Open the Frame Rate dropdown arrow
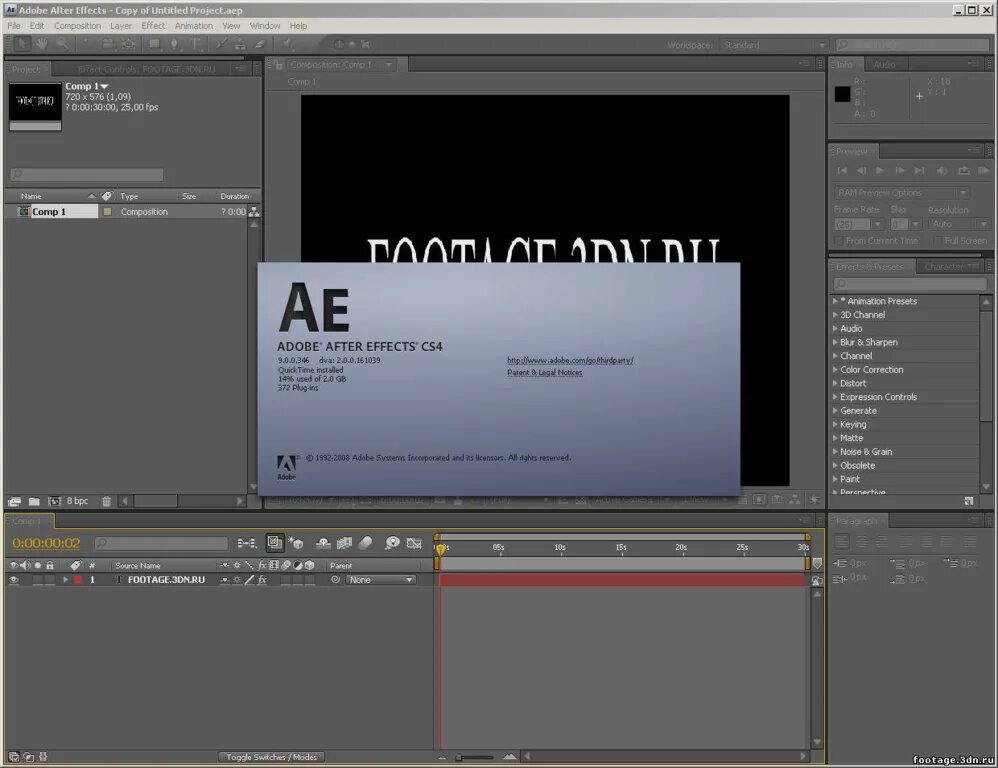The width and height of the screenshot is (998, 768). [x=878, y=224]
